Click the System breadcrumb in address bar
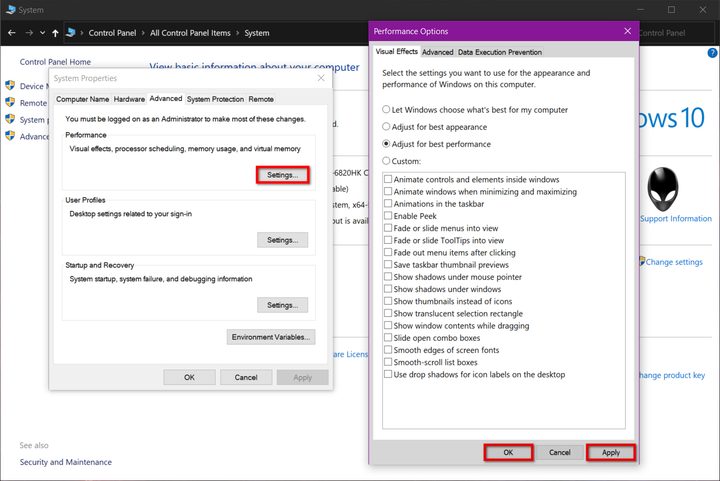The width and height of the screenshot is (720, 481). click(x=257, y=33)
